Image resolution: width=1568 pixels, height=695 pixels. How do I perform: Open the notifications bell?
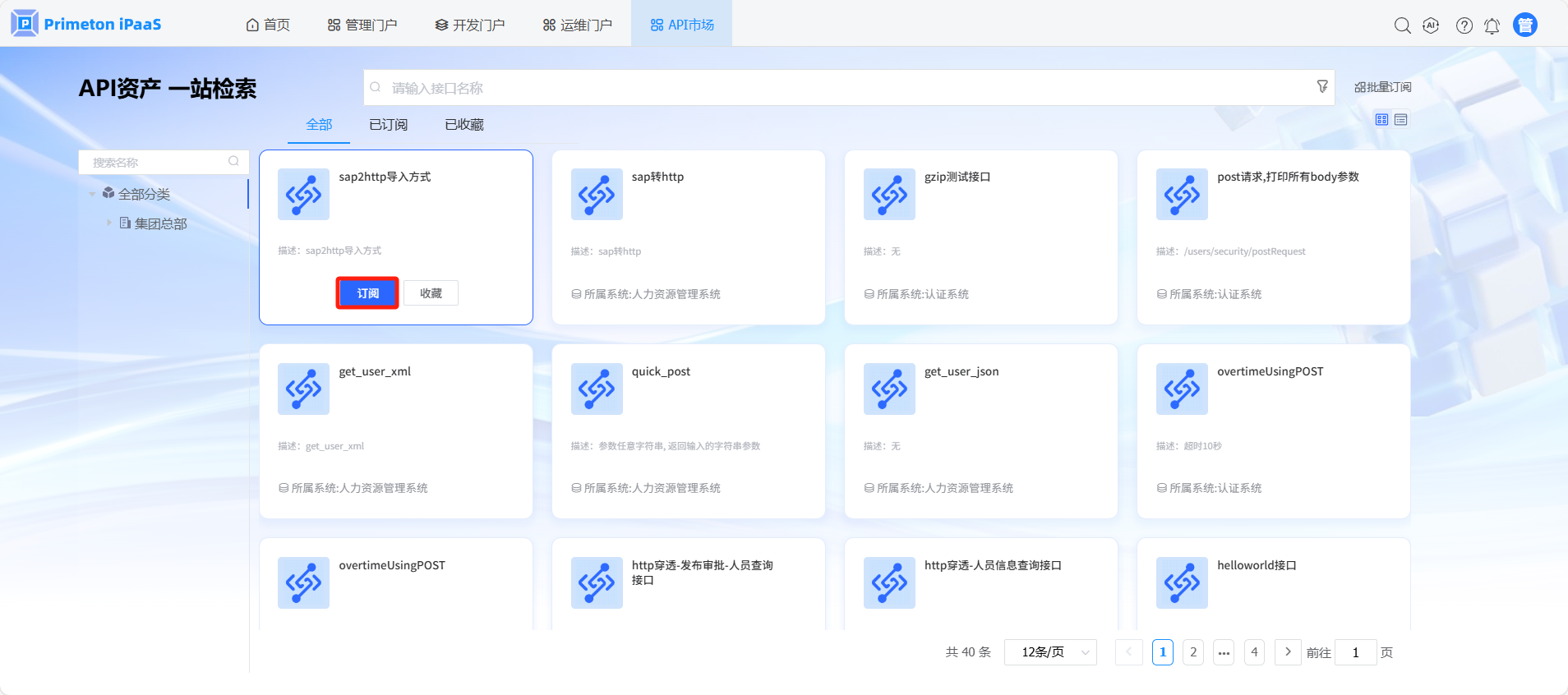click(1492, 25)
